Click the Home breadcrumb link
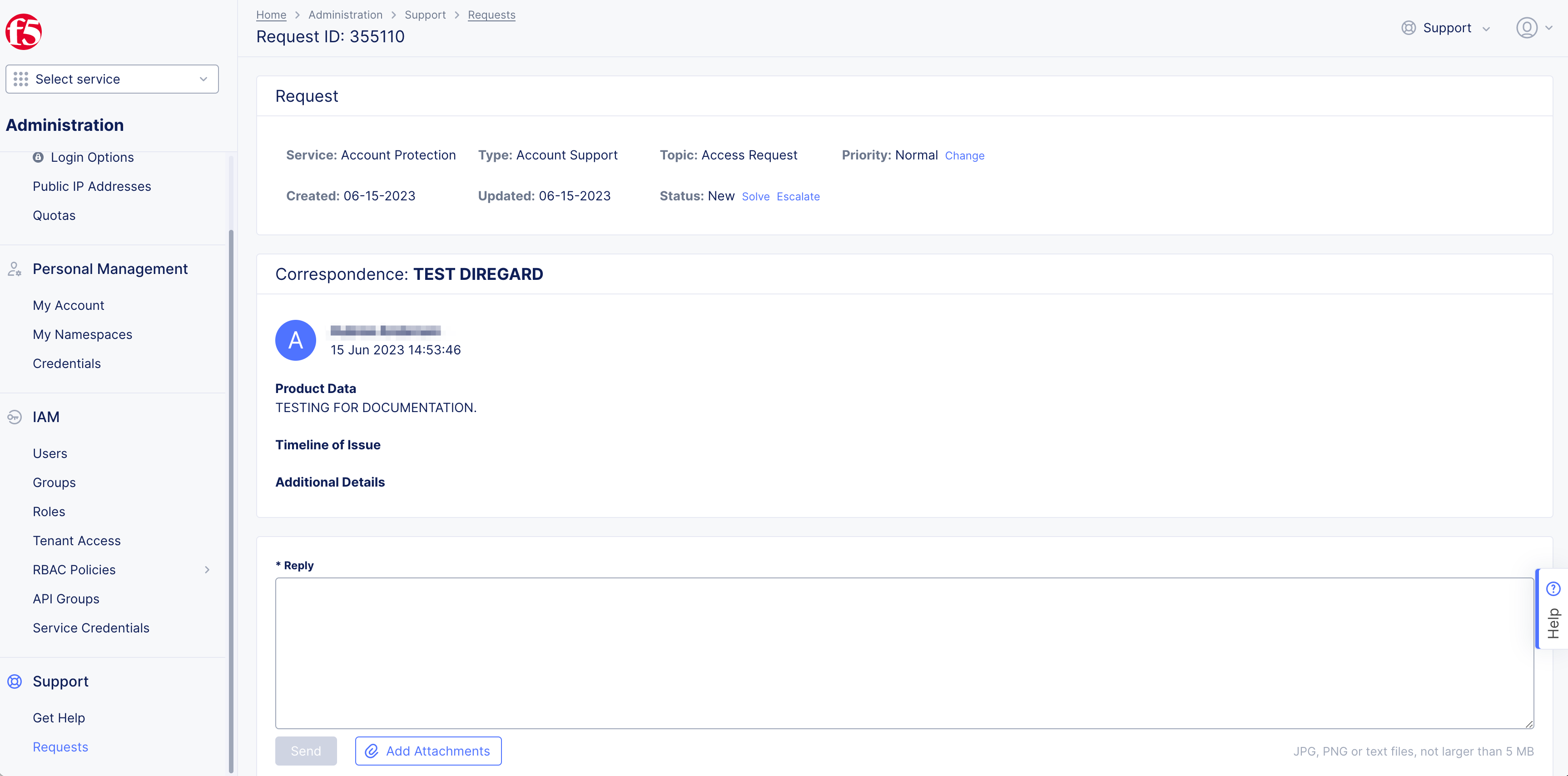Viewport: 1568px width, 776px height. (271, 15)
